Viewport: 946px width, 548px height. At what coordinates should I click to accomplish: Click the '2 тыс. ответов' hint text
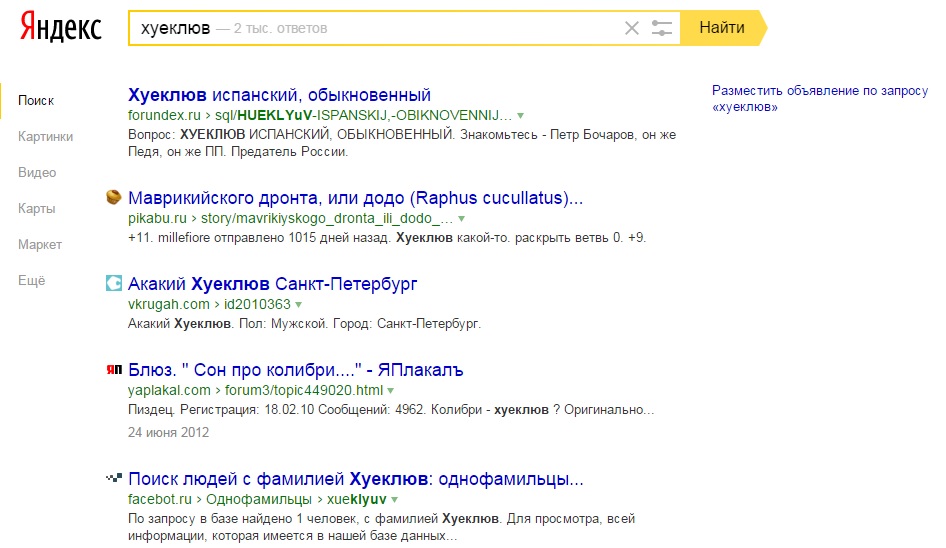click(281, 28)
